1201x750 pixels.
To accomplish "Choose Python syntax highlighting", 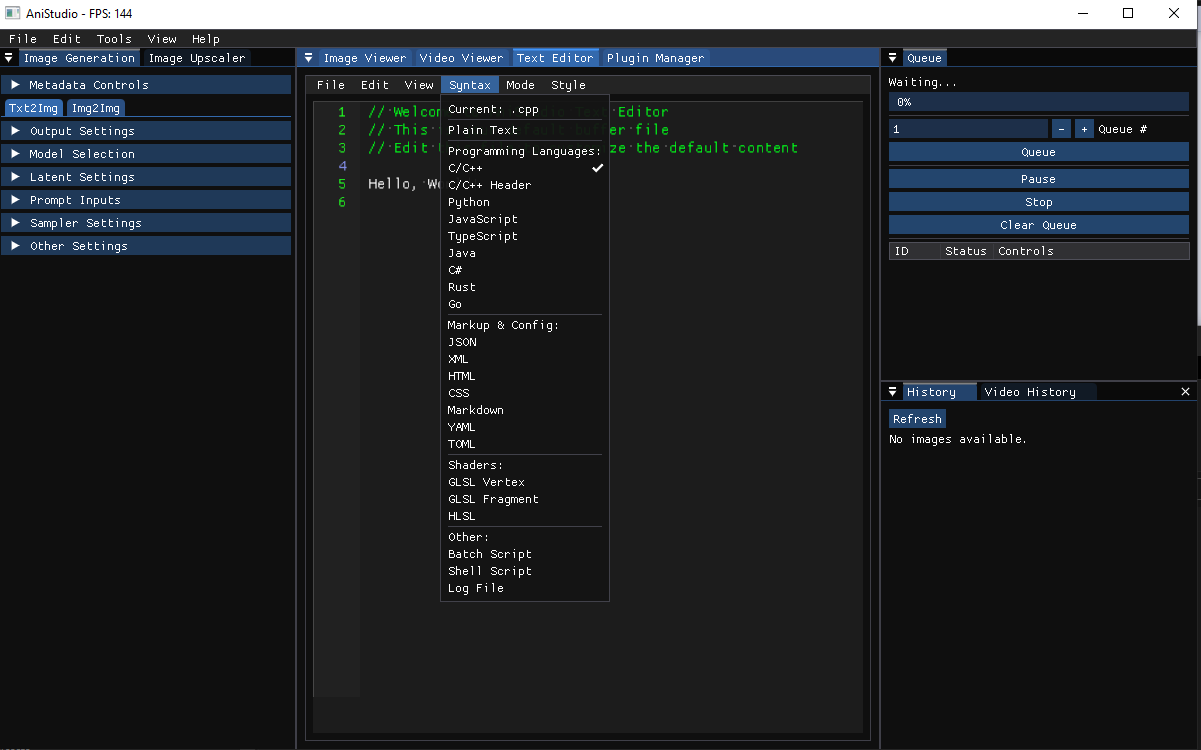I will coord(525,202).
